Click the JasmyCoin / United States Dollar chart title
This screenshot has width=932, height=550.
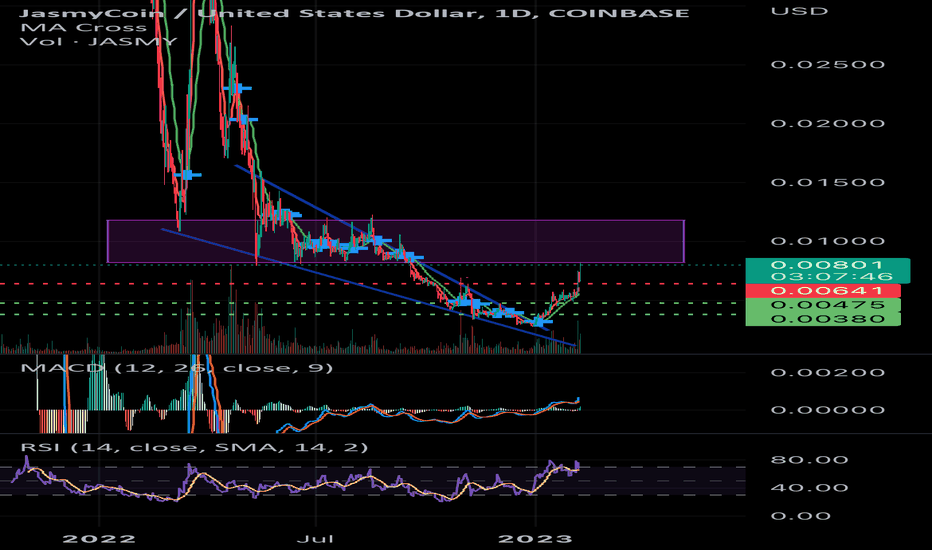354,12
